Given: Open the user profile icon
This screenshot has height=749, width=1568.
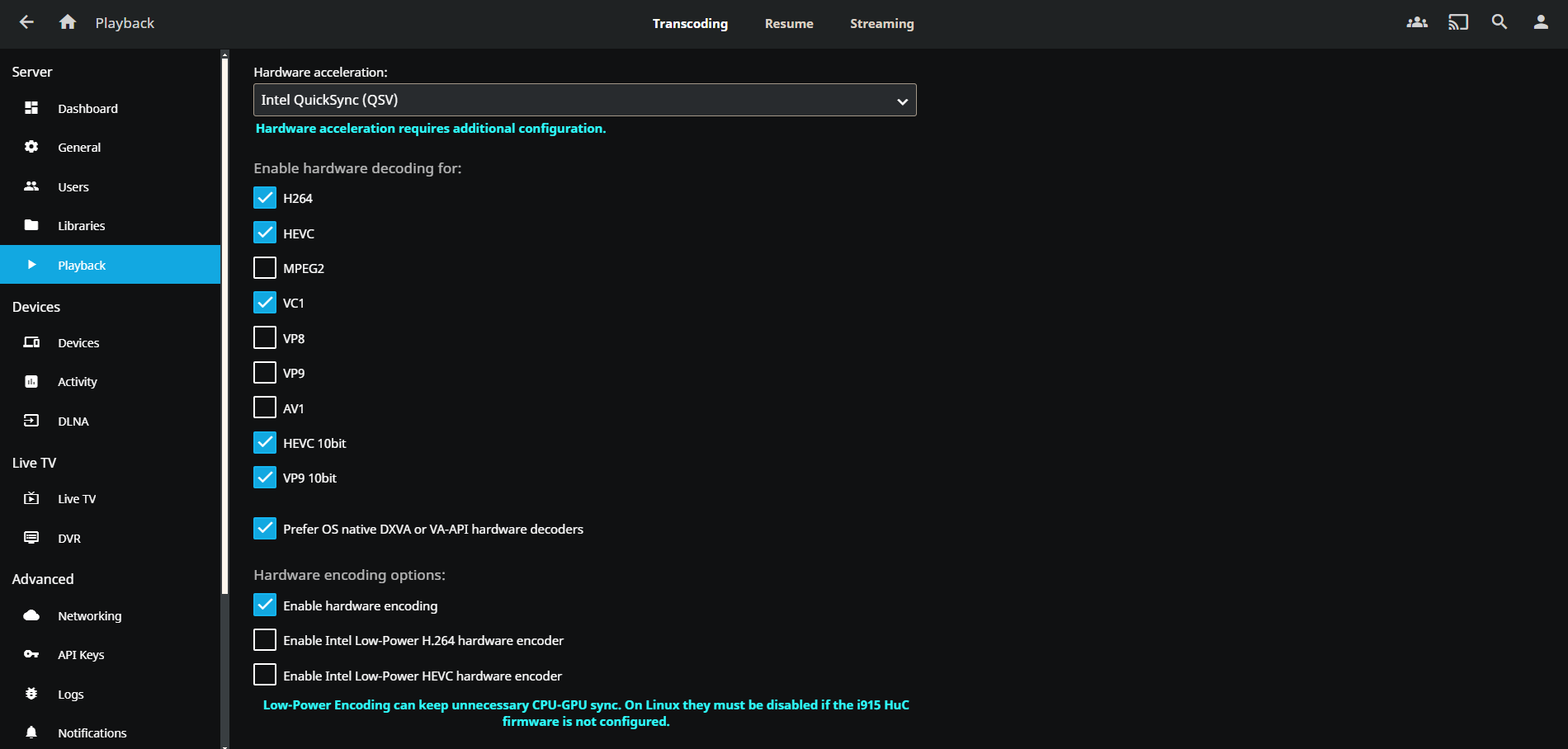Looking at the screenshot, I should 1541,22.
